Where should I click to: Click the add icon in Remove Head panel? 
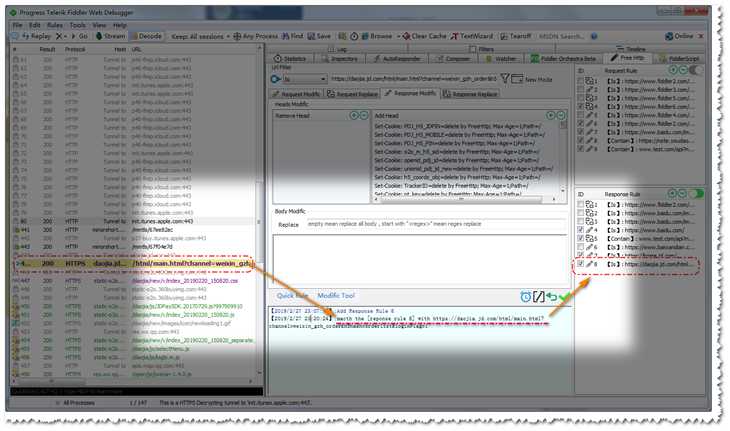click(354, 115)
